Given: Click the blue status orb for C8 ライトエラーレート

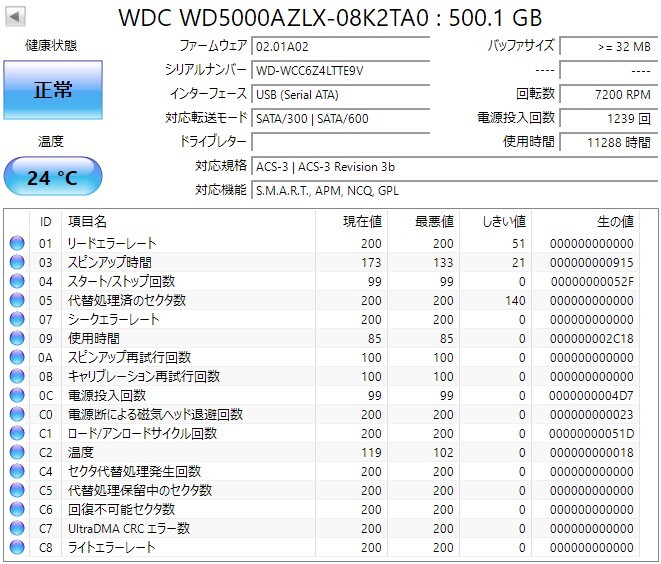Looking at the screenshot, I should [x=17, y=547].
